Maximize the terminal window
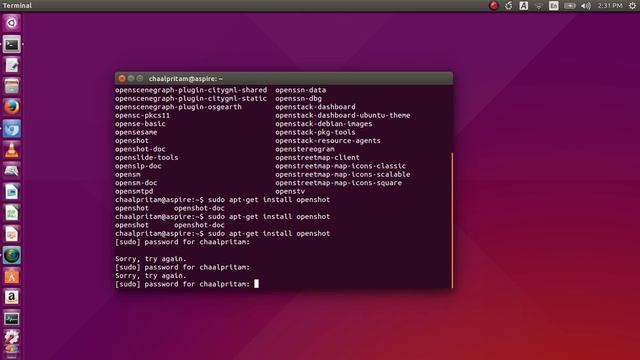 coord(140,78)
